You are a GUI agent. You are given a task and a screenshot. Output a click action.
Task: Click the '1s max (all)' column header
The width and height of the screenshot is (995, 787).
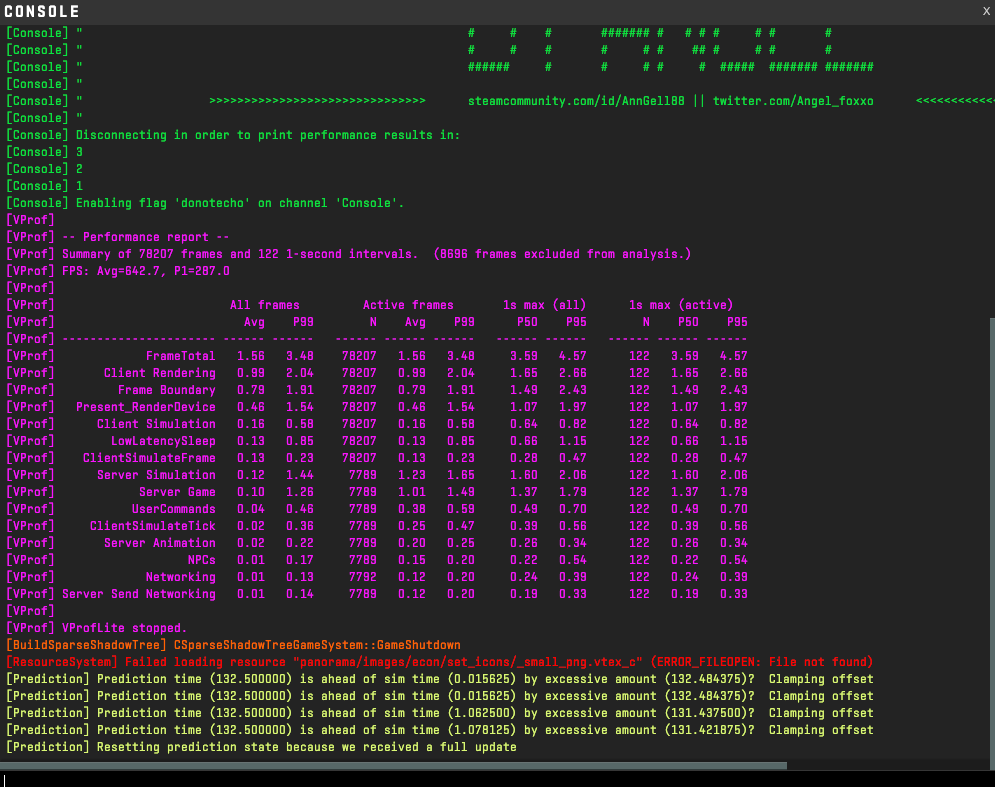point(544,305)
